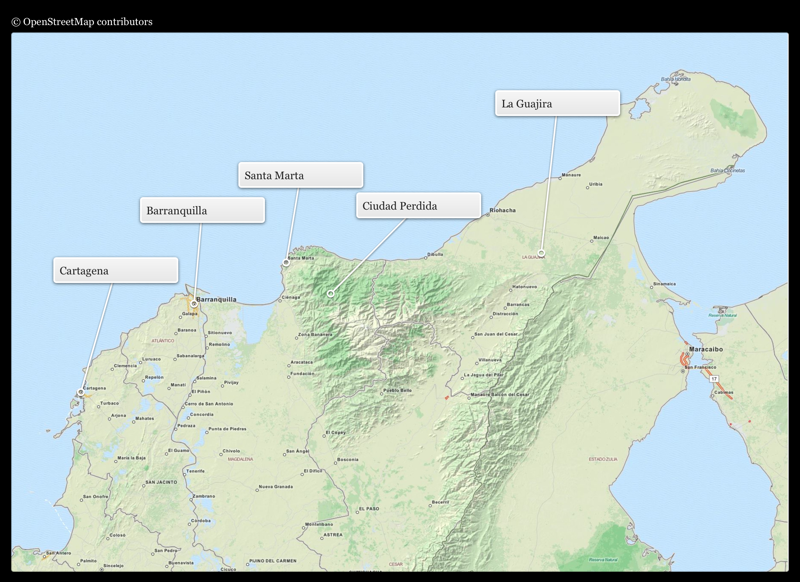Click the Zambrano town label
Viewport: 800px width, 582px height.
204,495
